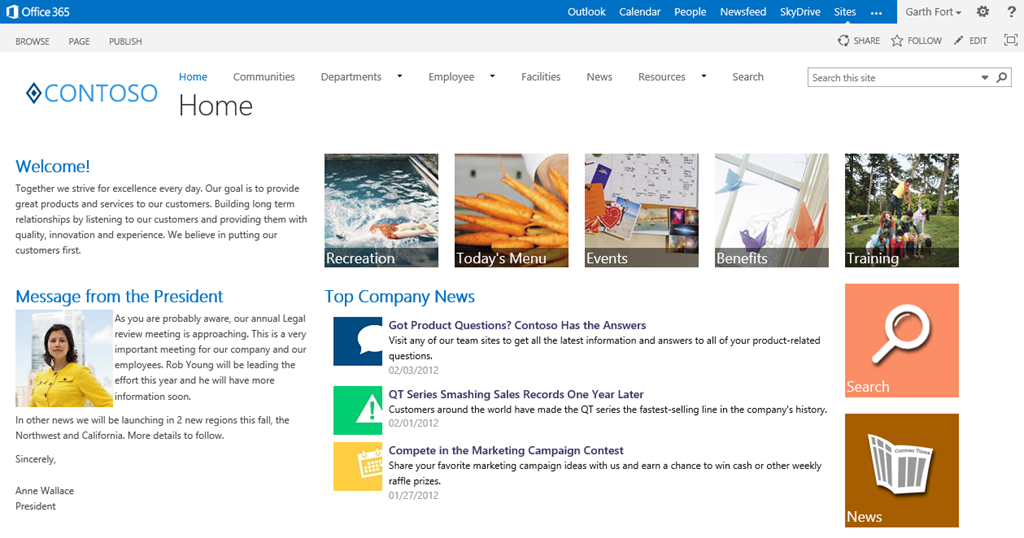Expand the Departments dropdown arrow
The height and width of the screenshot is (538, 1024).
point(400,76)
